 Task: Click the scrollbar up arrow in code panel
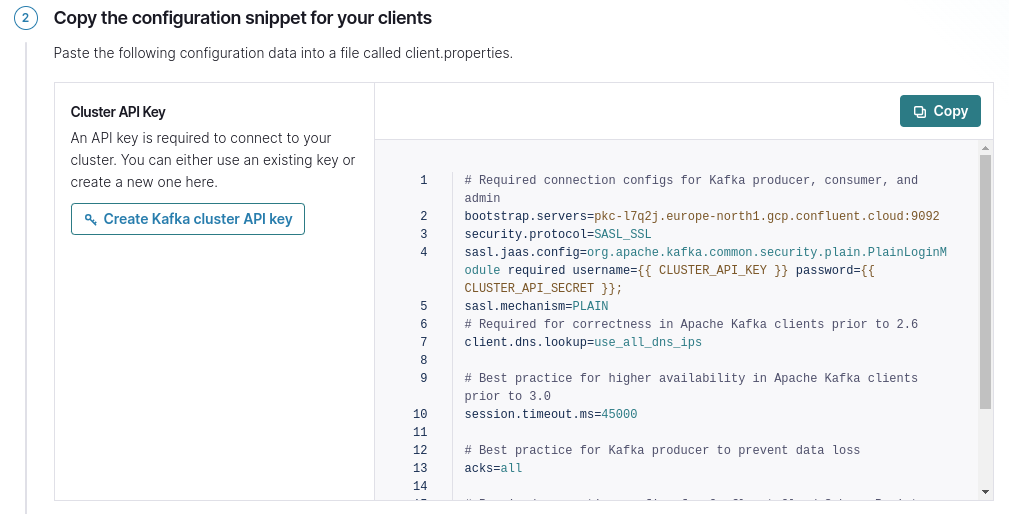click(x=985, y=148)
